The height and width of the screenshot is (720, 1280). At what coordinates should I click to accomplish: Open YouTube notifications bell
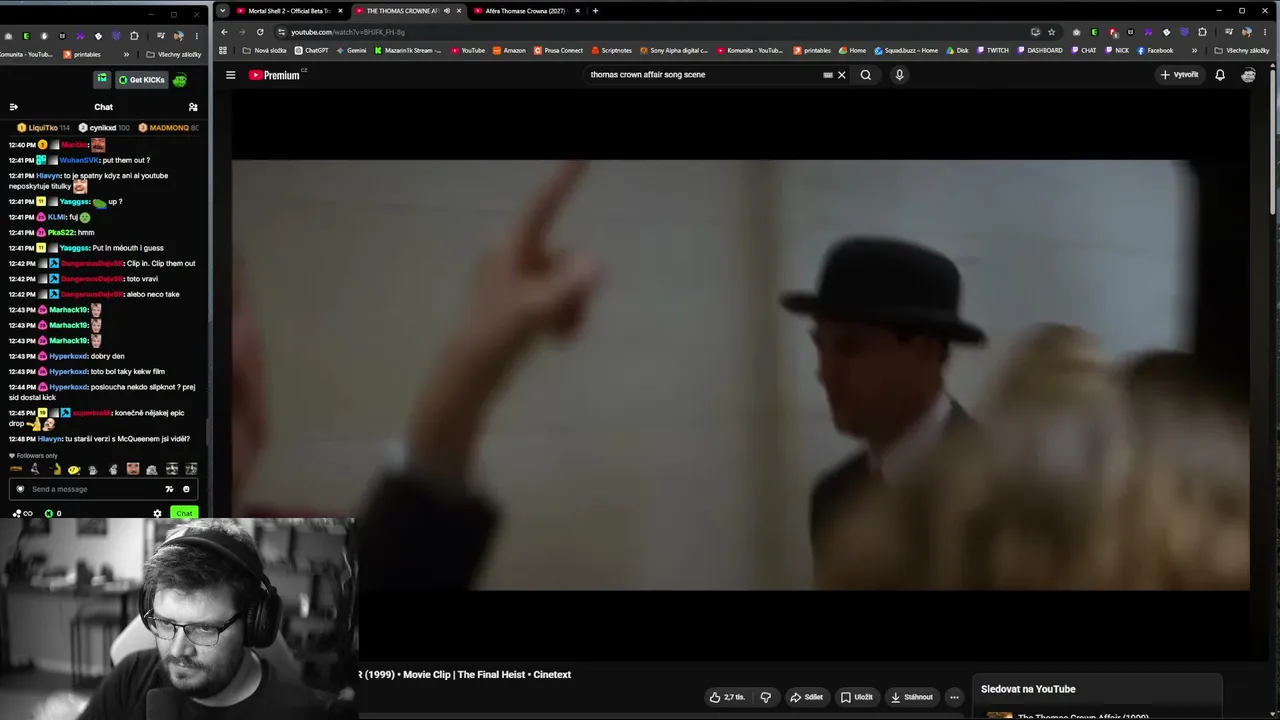[1220, 75]
